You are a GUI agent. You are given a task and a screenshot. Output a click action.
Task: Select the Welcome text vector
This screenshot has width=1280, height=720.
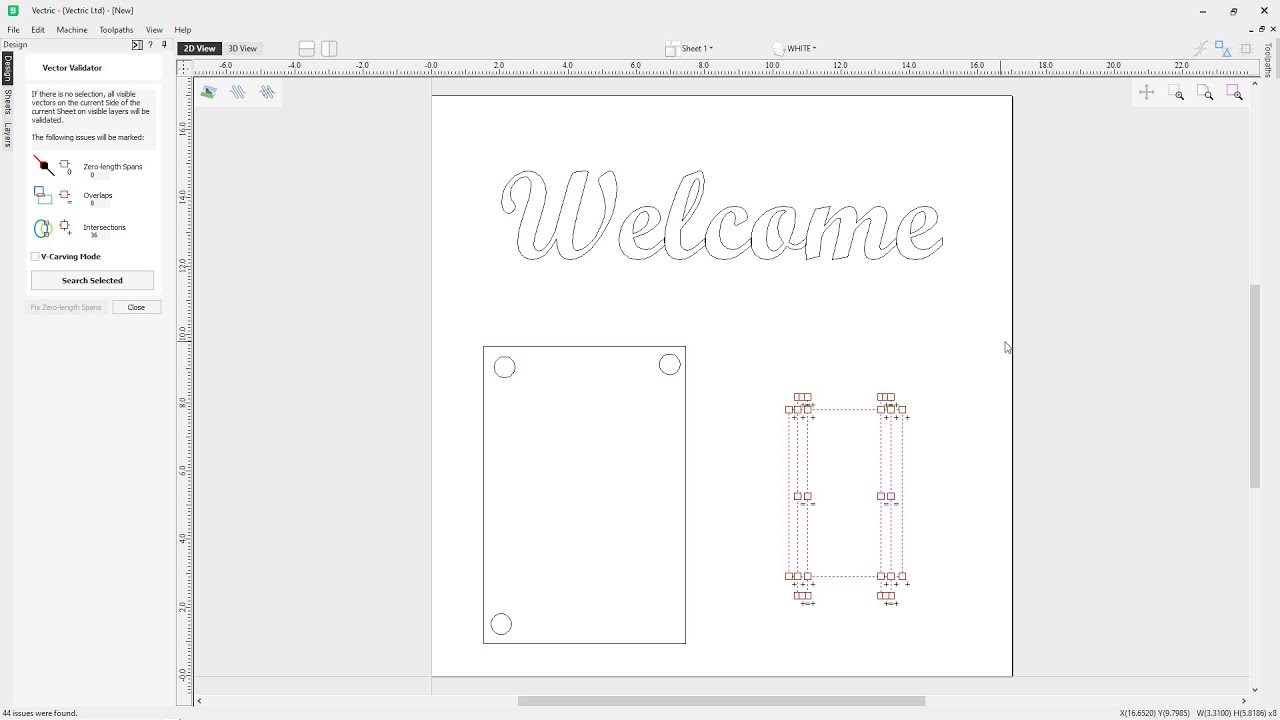click(722, 215)
